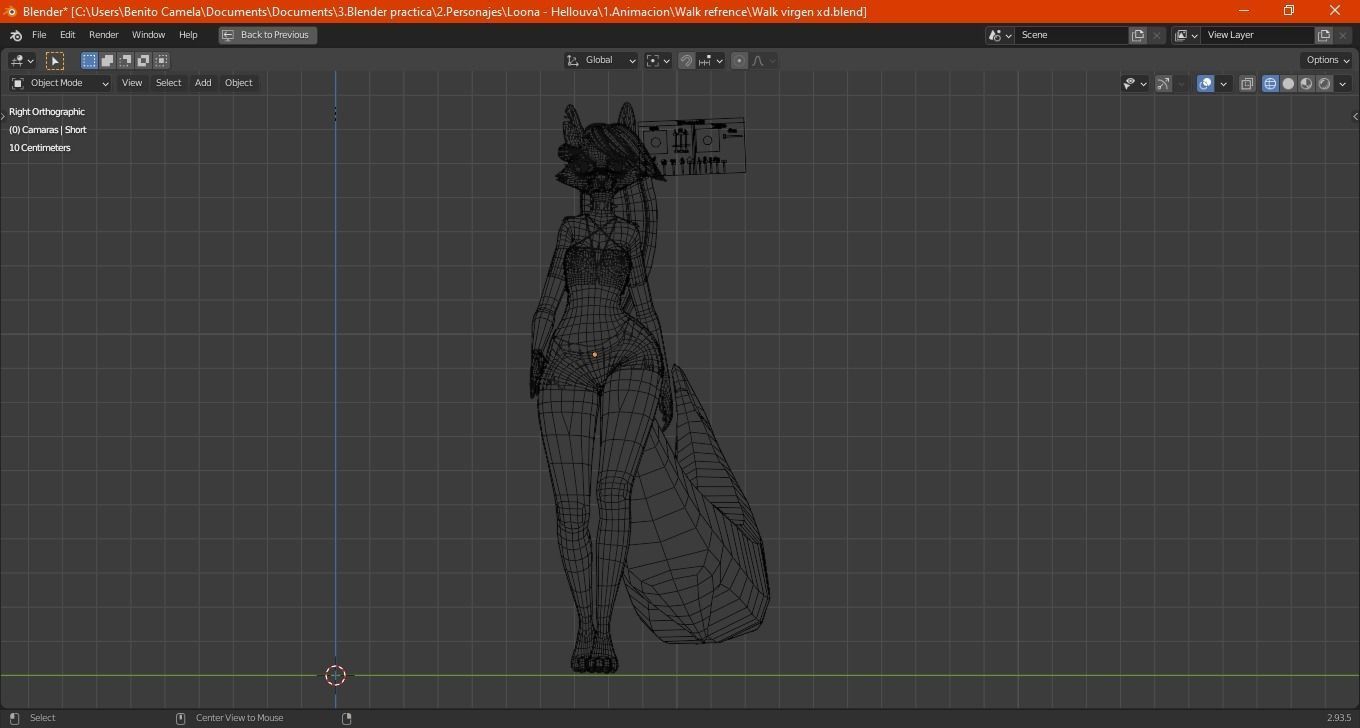Choose Extend existing selection mode
1360x728 pixels.
coord(107,61)
